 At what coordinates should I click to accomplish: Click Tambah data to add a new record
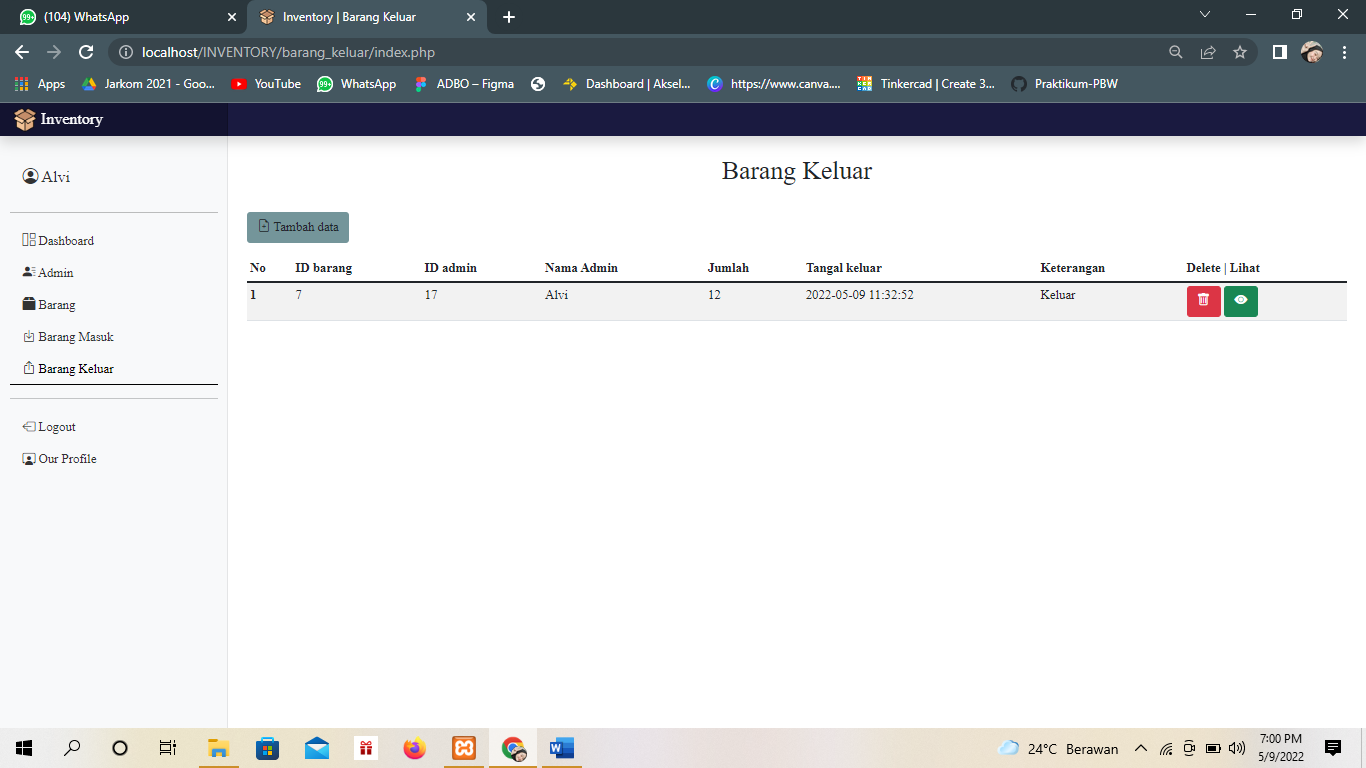click(297, 227)
